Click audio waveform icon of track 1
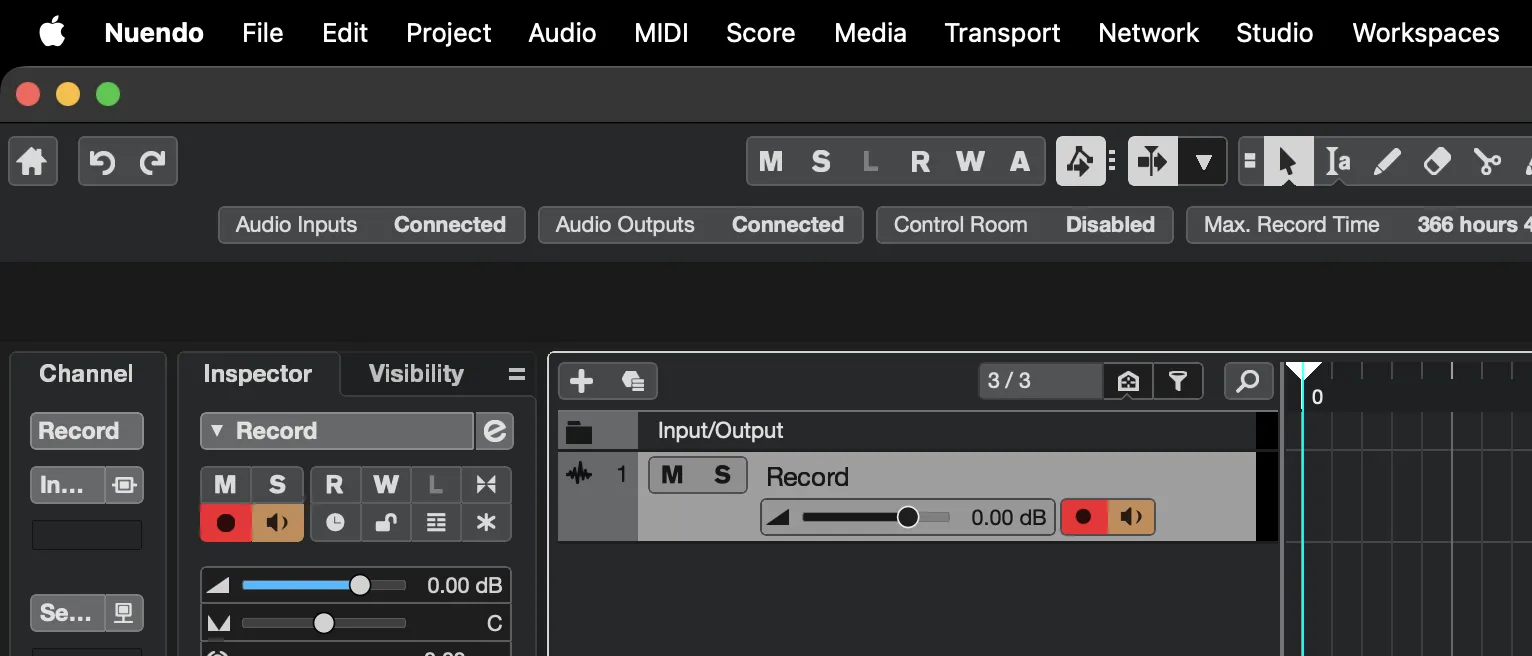The width and height of the screenshot is (1532, 656). (x=579, y=473)
